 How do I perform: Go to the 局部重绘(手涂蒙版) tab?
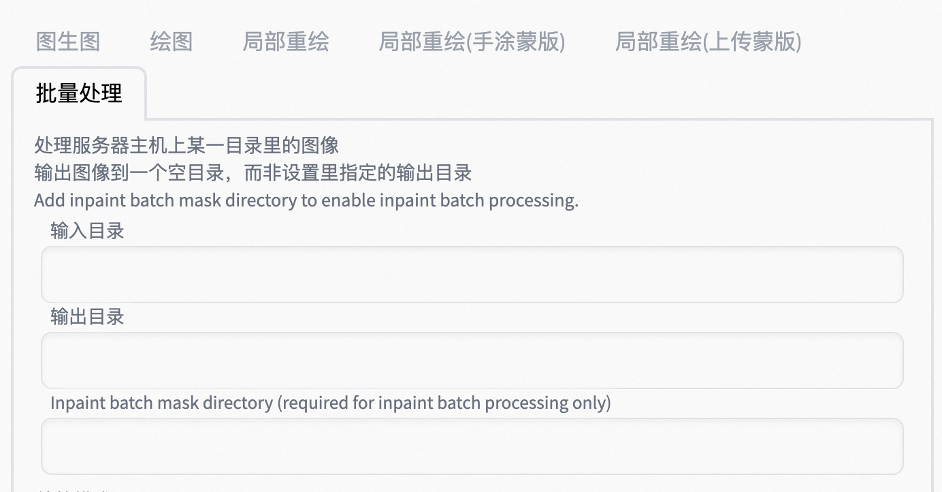point(471,42)
